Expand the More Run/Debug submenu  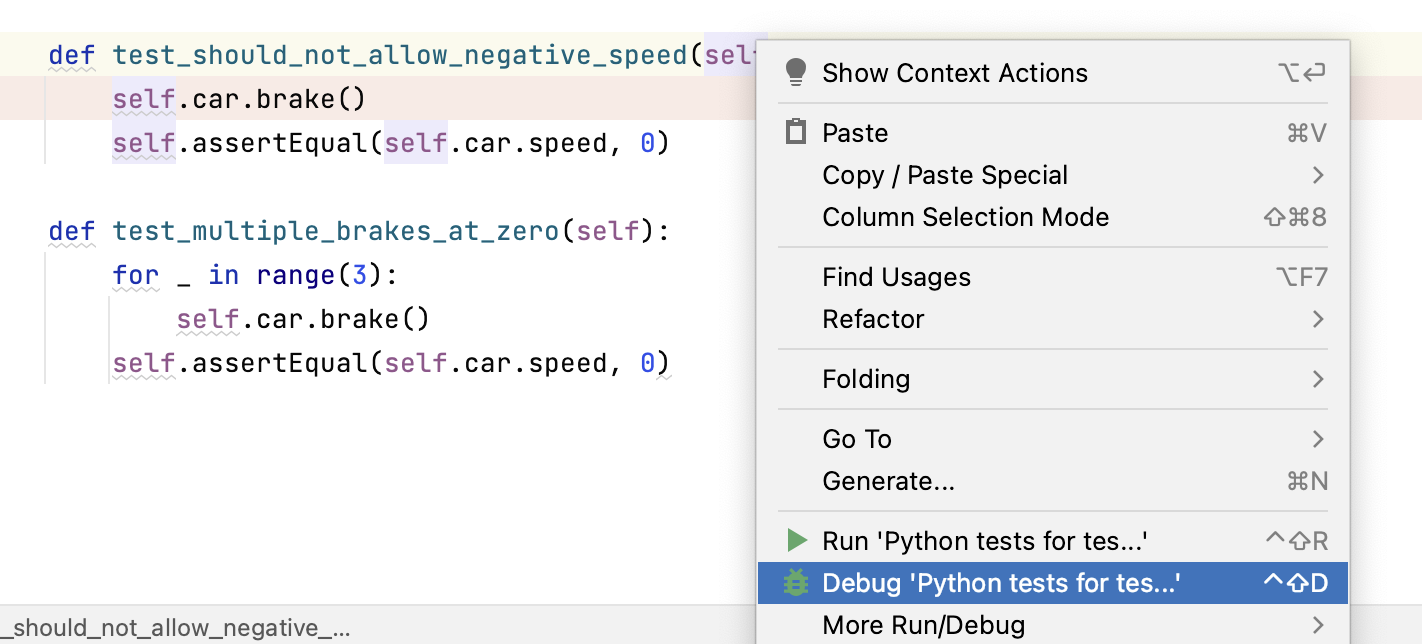[923, 624]
